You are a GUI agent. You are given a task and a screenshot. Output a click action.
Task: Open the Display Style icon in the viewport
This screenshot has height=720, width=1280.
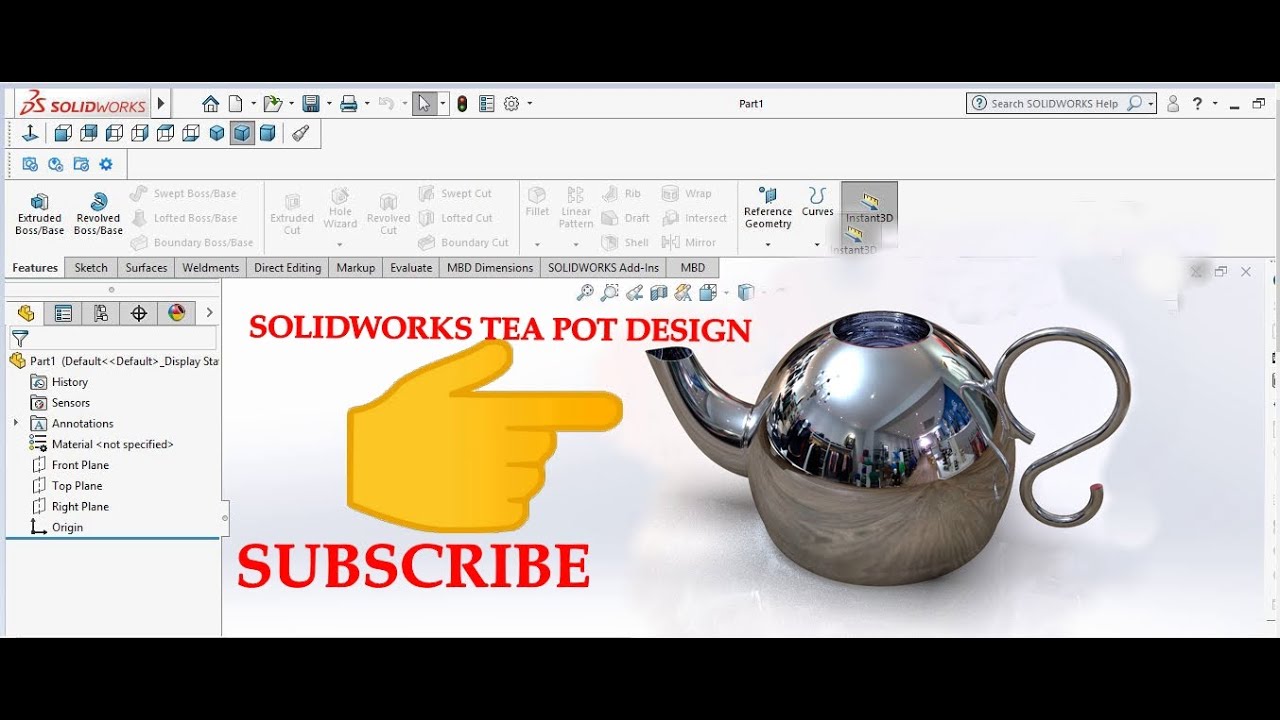coord(745,292)
